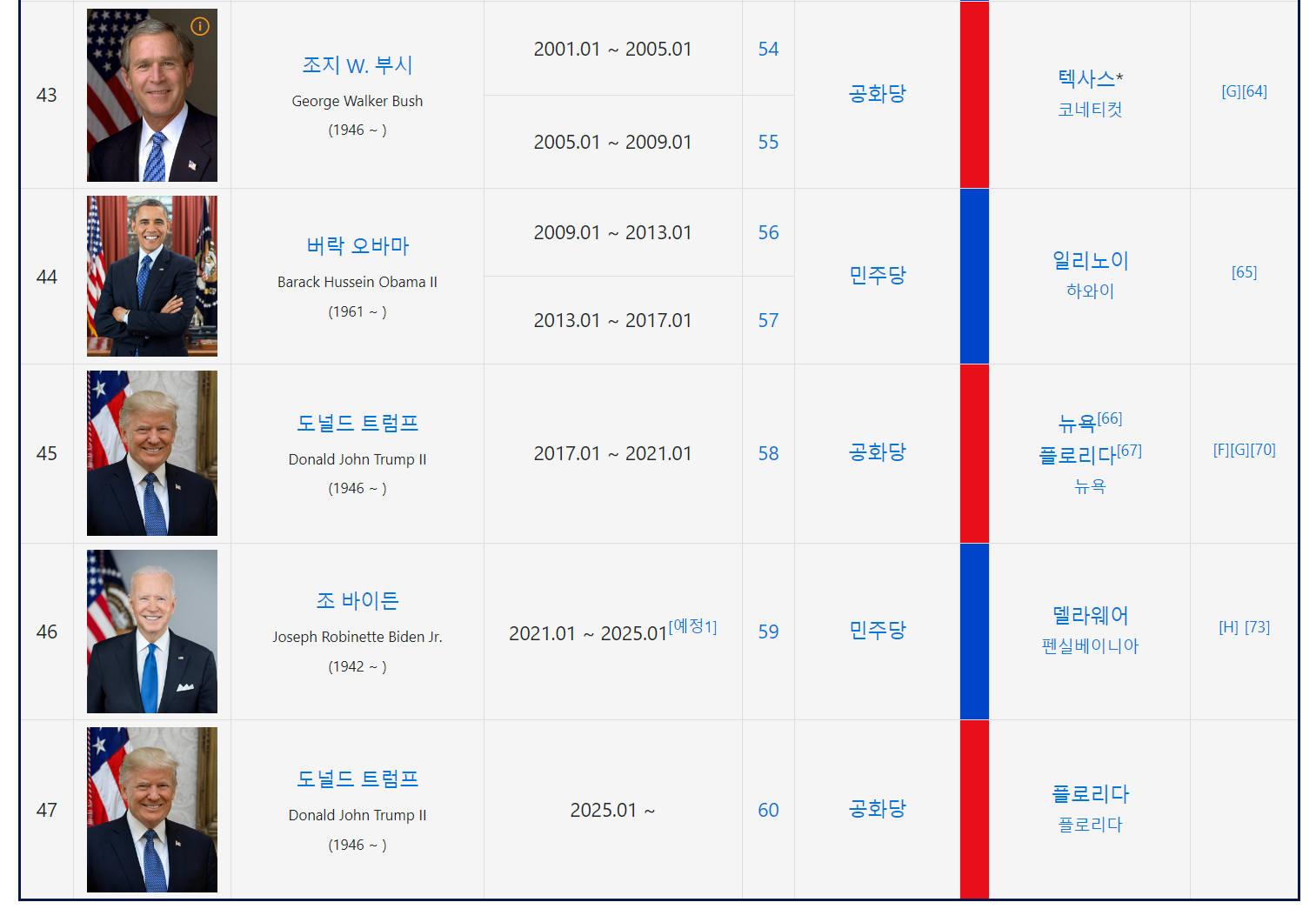Open footnote [66] next to 뉴욕
1316x909 pixels.
pos(1110,418)
